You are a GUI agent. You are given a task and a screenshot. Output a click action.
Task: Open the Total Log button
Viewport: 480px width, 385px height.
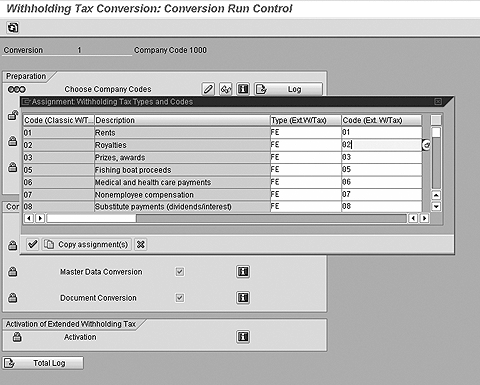click(43, 363)
